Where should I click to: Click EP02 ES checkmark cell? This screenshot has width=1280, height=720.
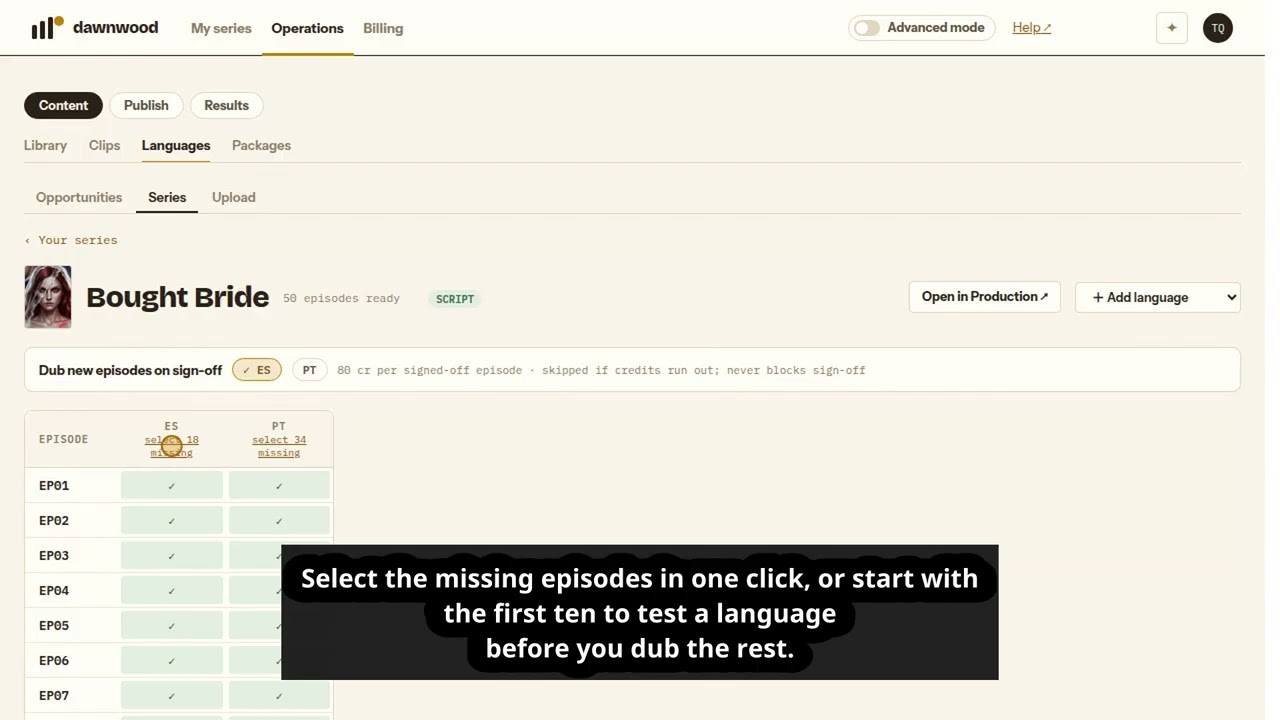[x=171, y=521]
